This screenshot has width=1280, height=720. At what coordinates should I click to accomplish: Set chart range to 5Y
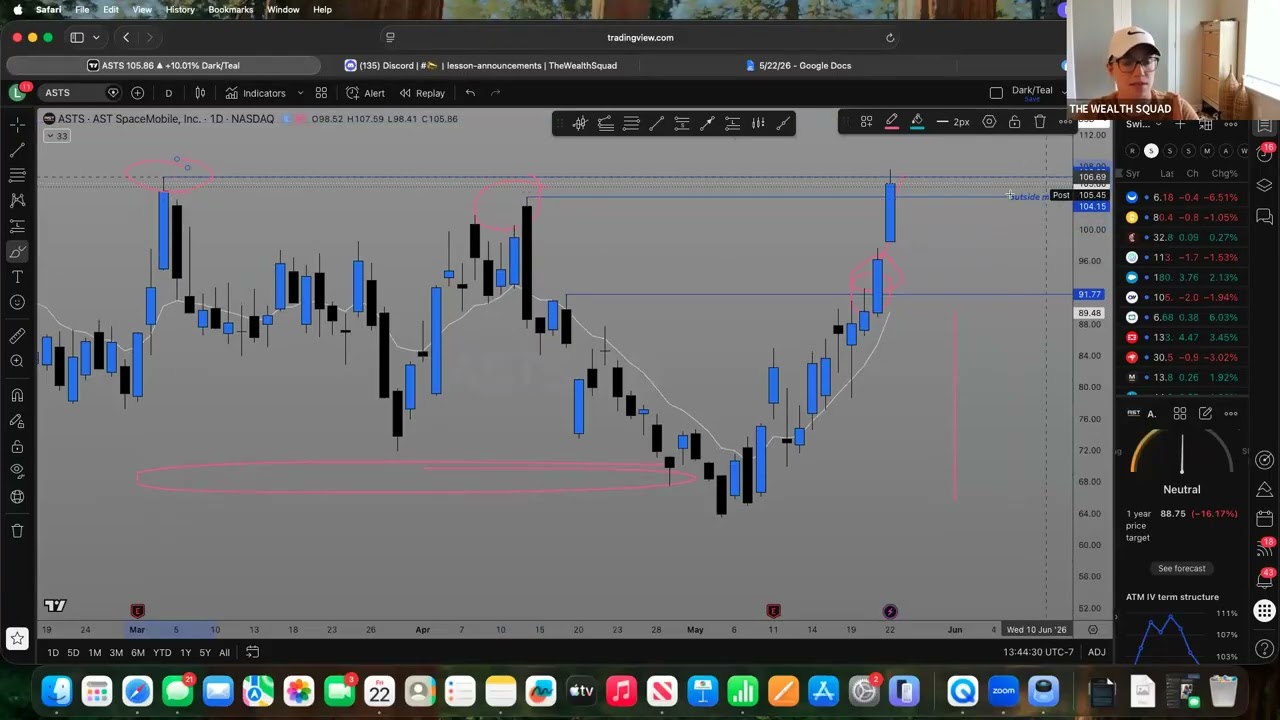(204, 653)
